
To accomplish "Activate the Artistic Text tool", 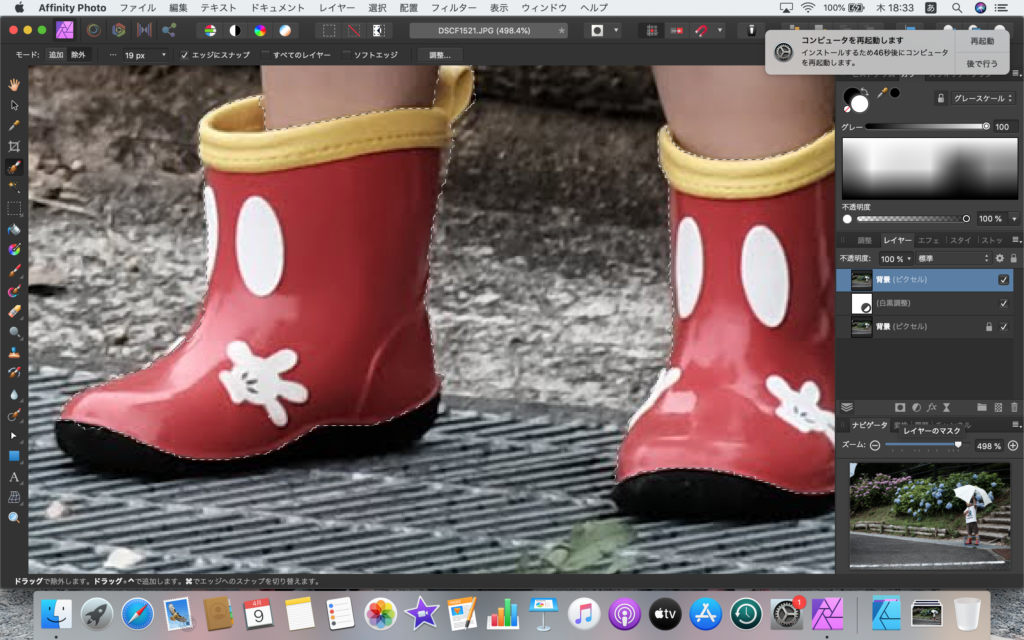I will [x=14, y=477].
